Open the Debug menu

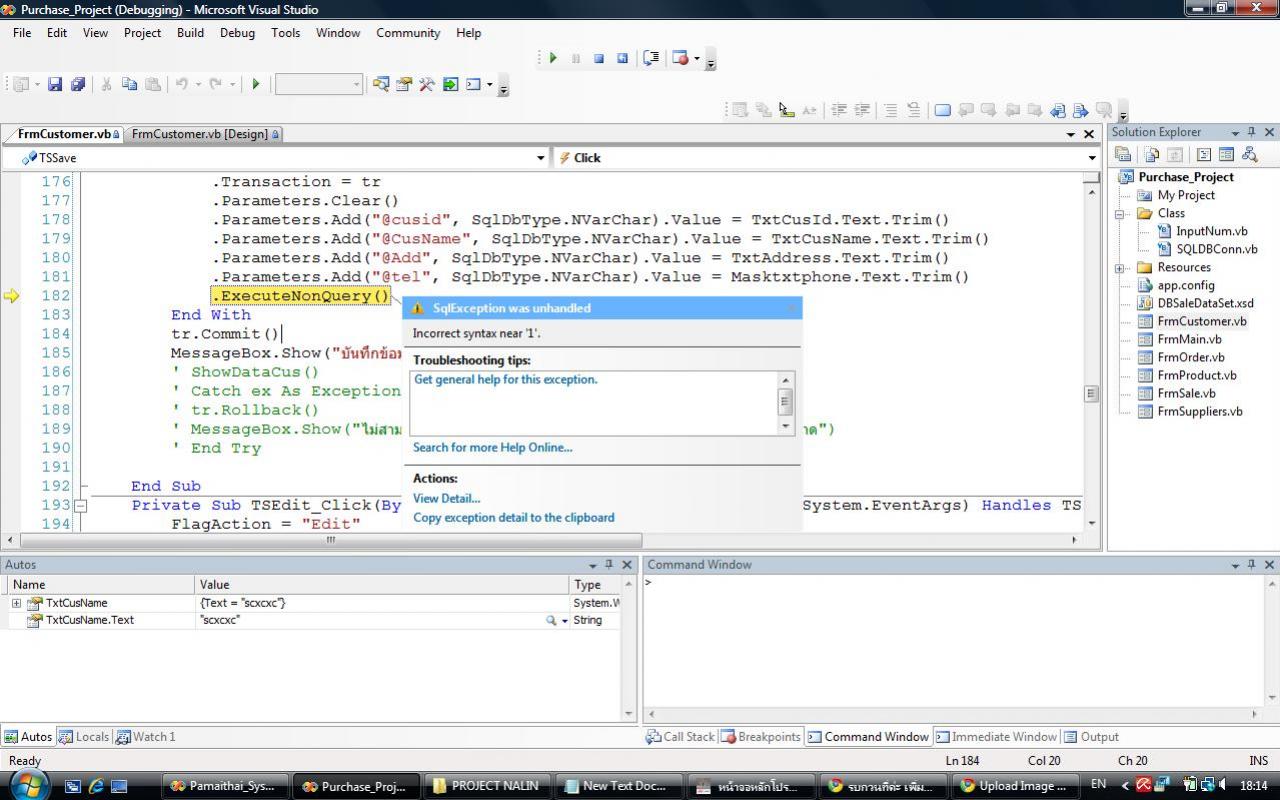click(237, 32)
